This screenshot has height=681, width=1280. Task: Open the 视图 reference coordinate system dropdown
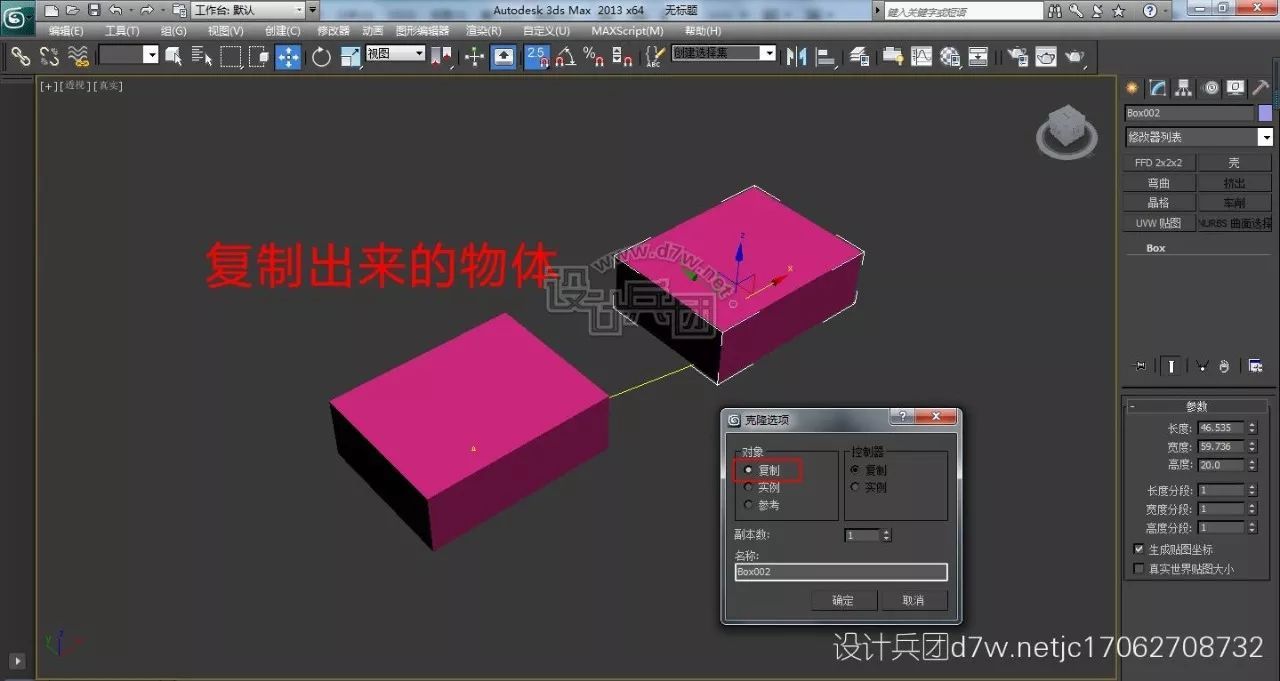[396, 54]
